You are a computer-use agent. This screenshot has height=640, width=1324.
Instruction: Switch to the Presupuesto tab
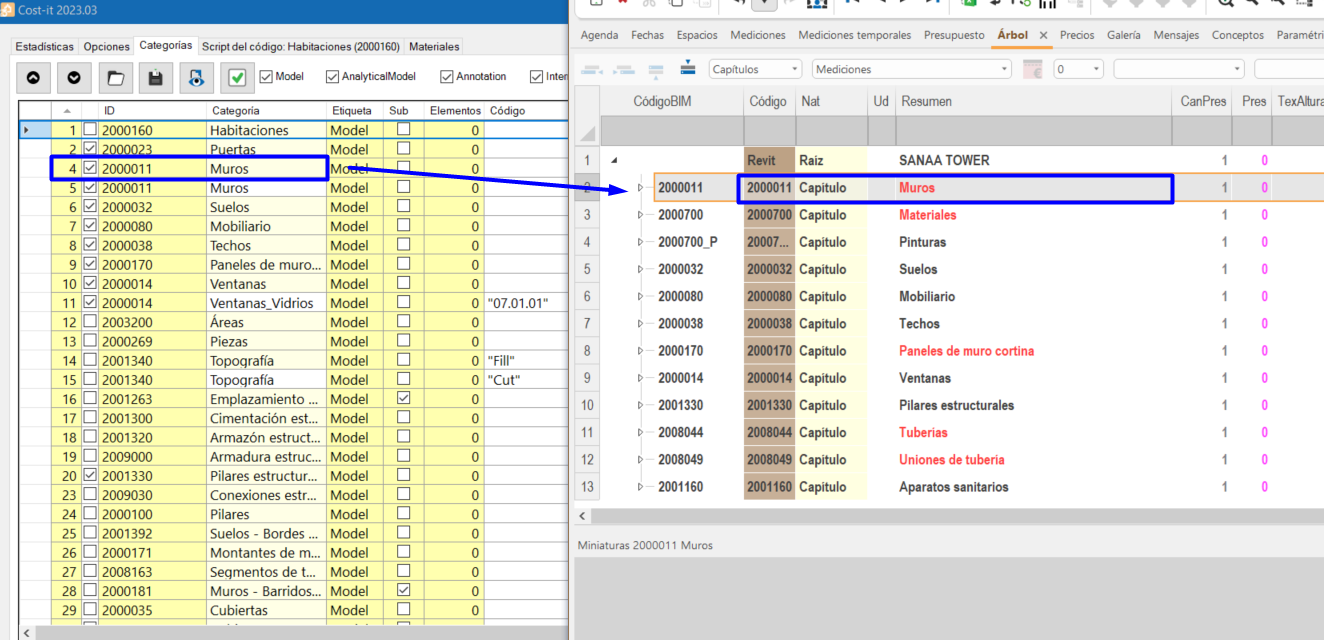[x=954, y=35]
